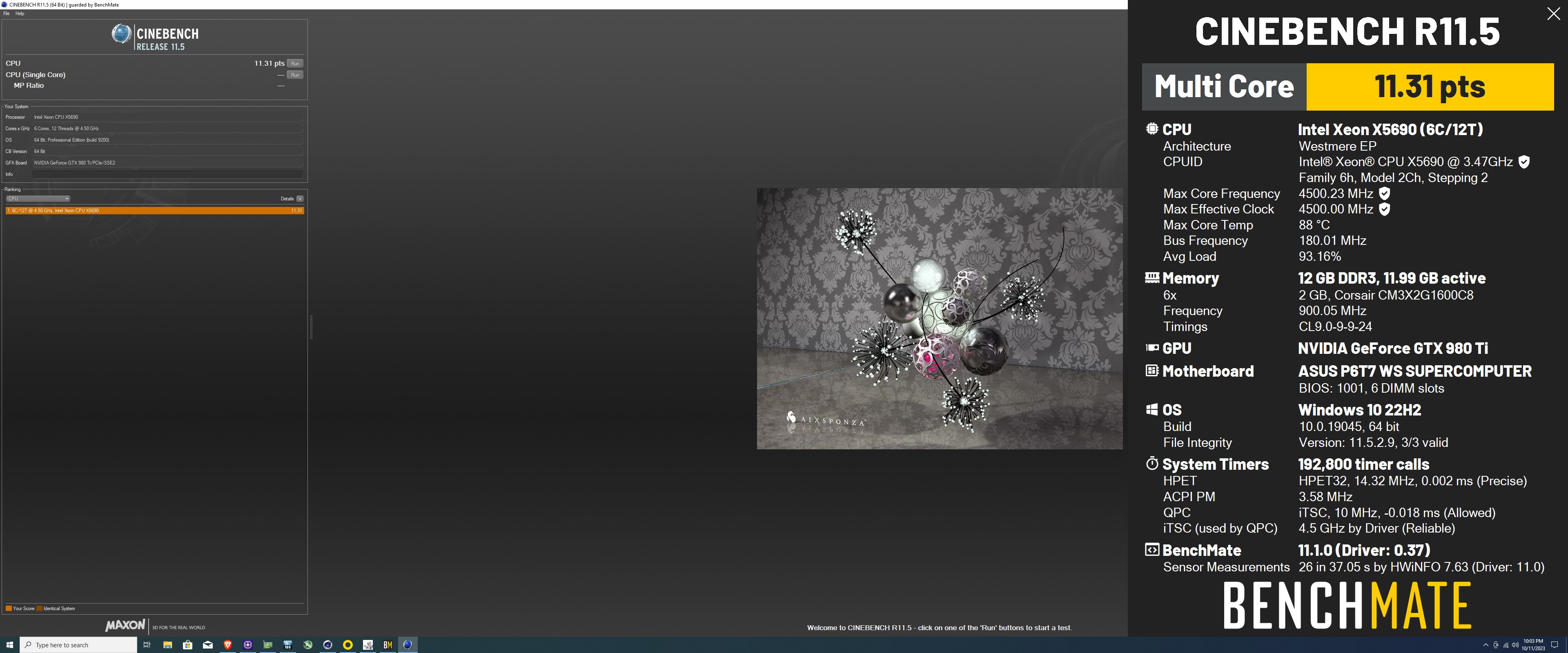Image resolution: width=1568 pixels, height=653 pixels.
Task: Click the Windows OS icon in BenchMate panel
Action: click(1151, 410)
